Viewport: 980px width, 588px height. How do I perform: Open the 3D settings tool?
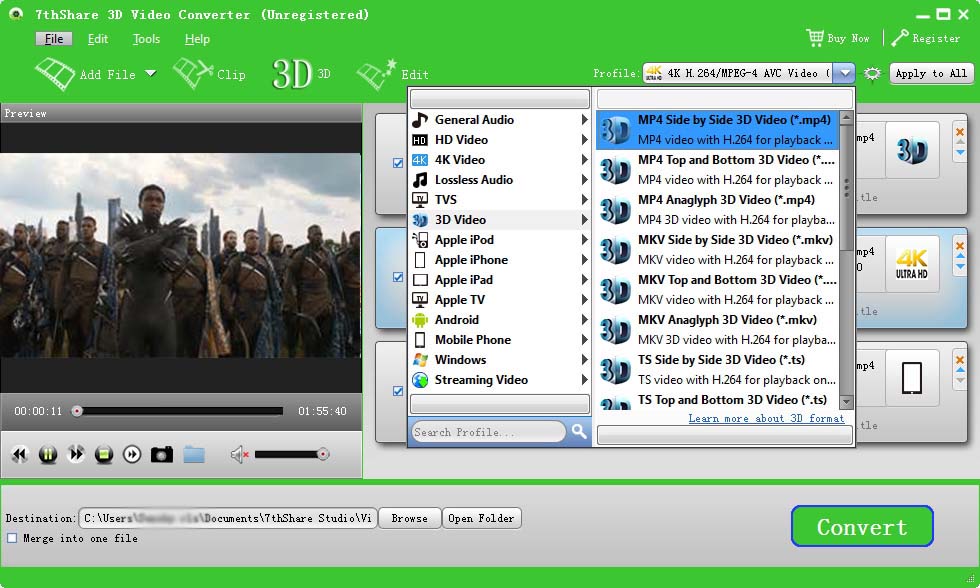(x=301, y=74)
